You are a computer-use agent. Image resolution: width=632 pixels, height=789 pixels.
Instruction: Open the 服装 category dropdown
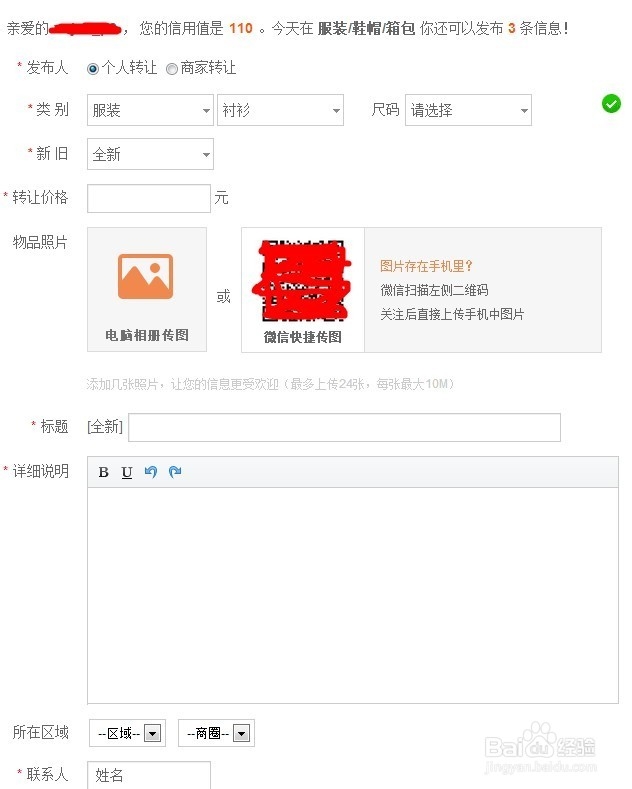point(150,110)
